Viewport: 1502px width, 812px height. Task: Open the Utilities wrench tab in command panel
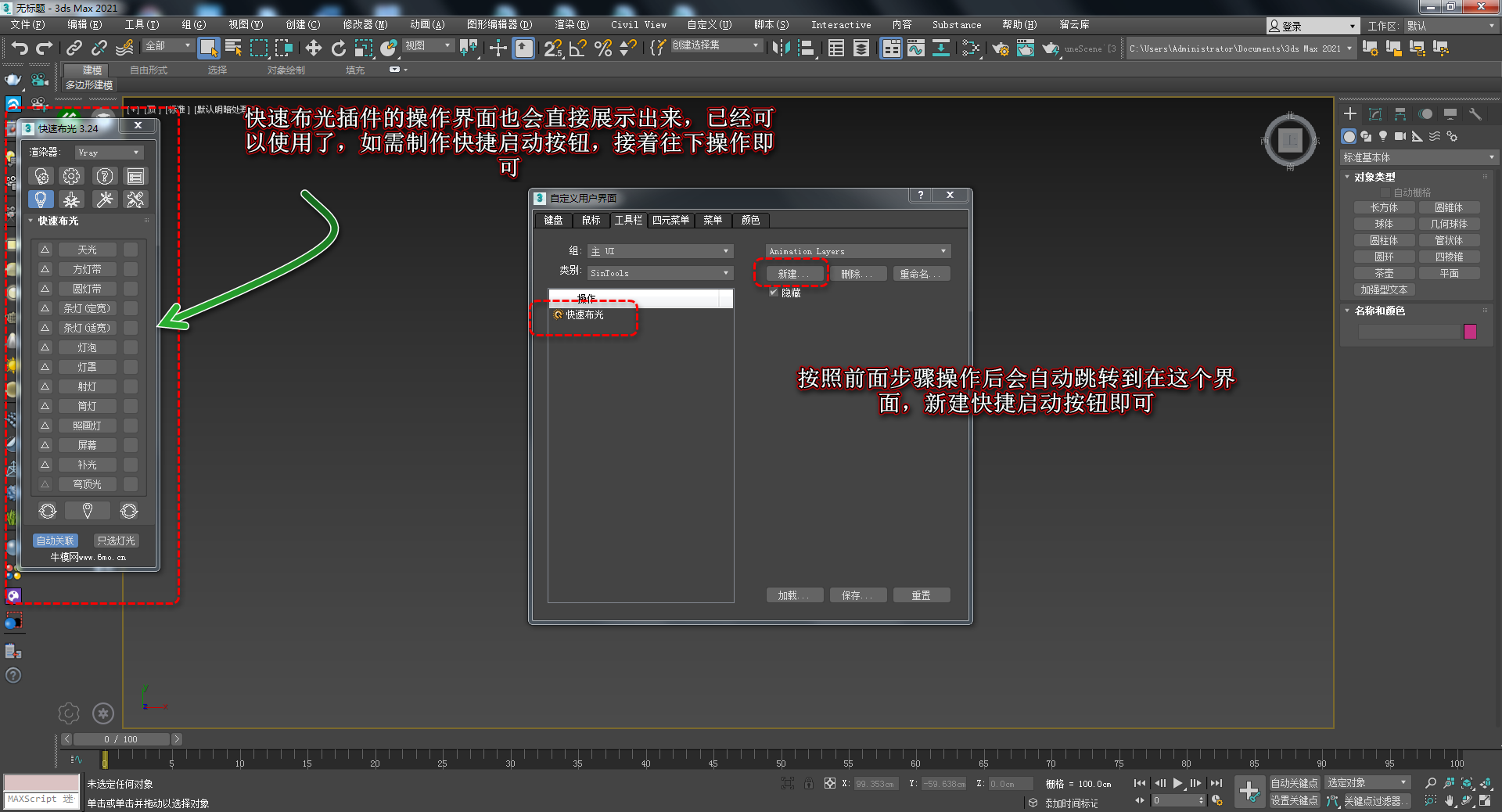(1475, 114)
